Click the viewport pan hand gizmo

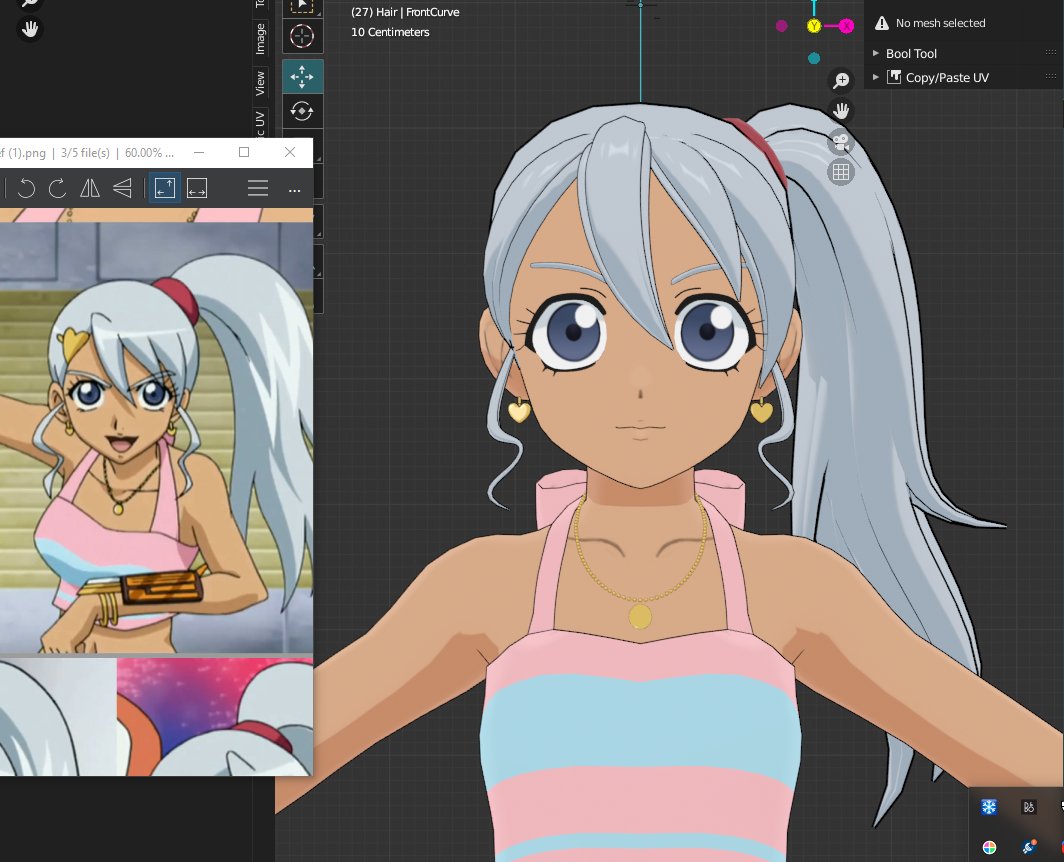click(x=841, y=111)
